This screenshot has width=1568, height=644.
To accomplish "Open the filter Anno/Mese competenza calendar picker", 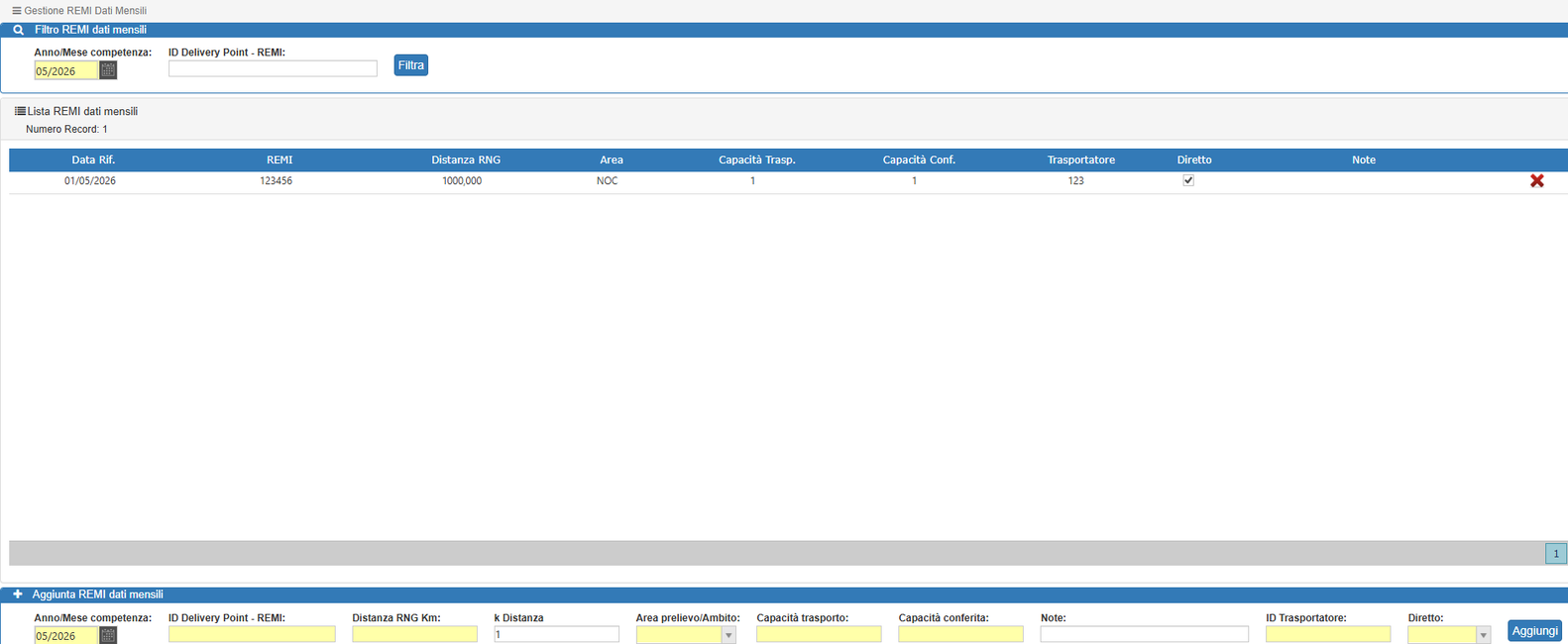I will click(108, 70).
